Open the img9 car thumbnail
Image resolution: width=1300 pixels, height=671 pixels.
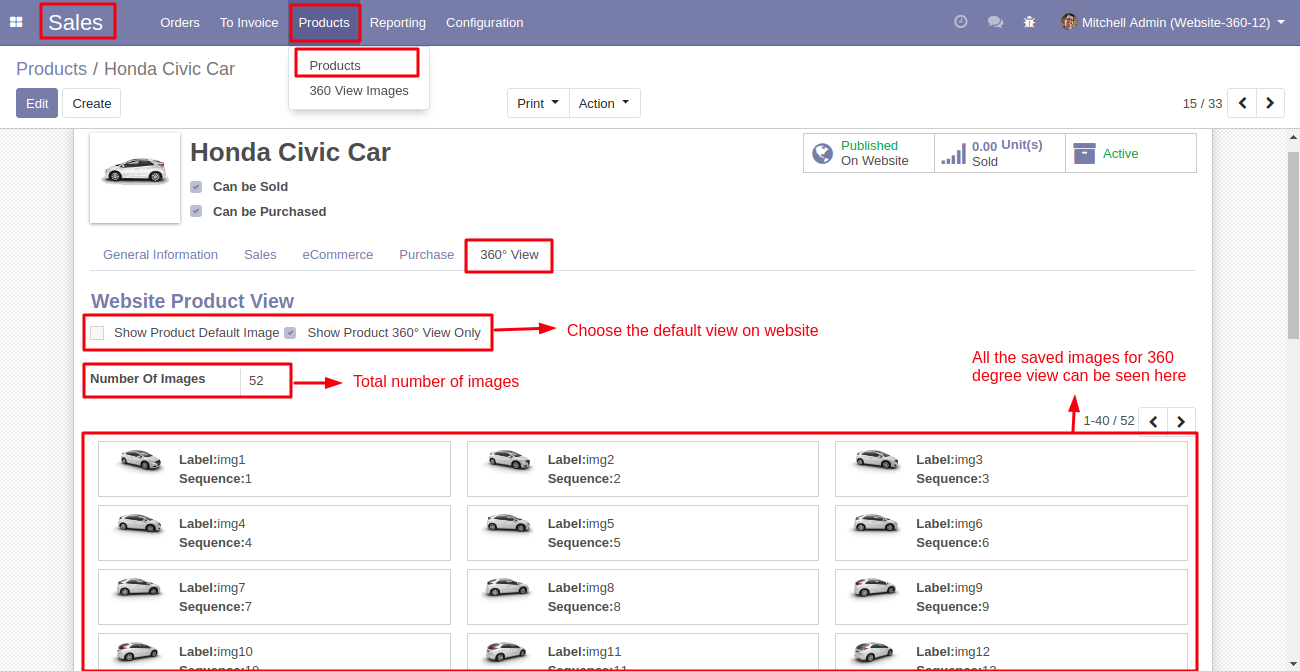coord(877,587)
